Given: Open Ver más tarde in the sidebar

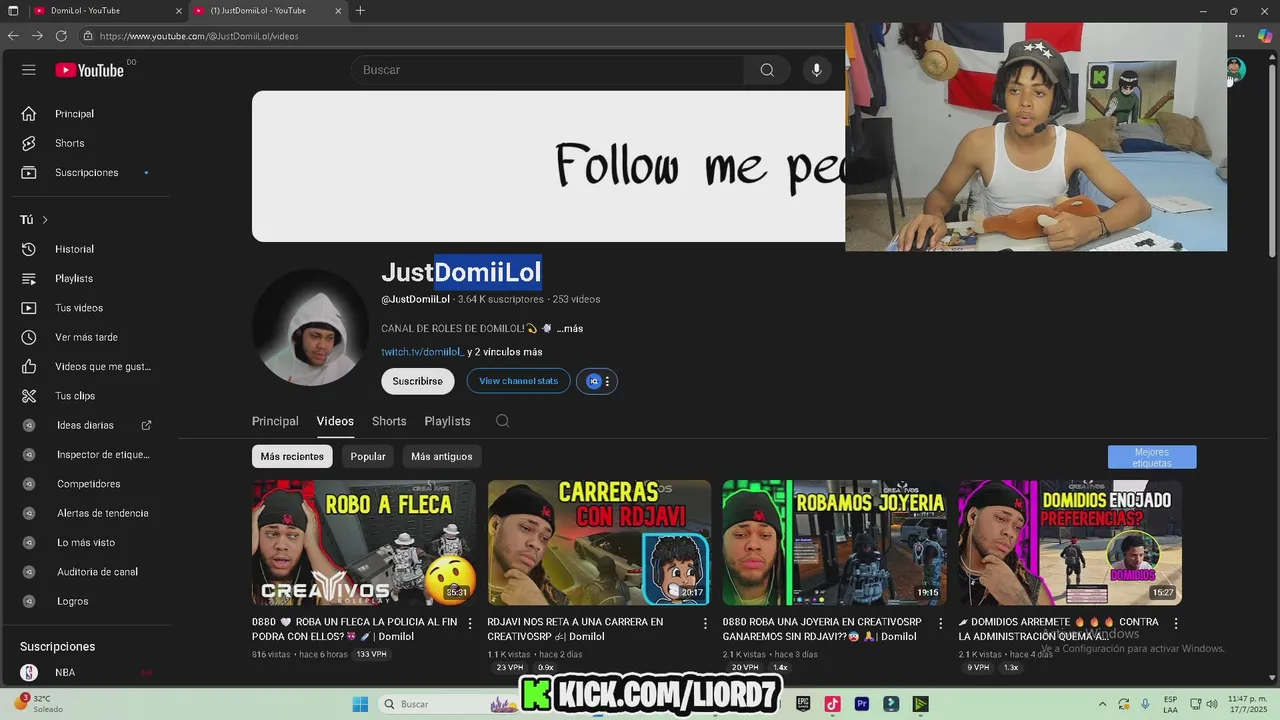Looking at the screenshot, I should [x=85, y=337].
